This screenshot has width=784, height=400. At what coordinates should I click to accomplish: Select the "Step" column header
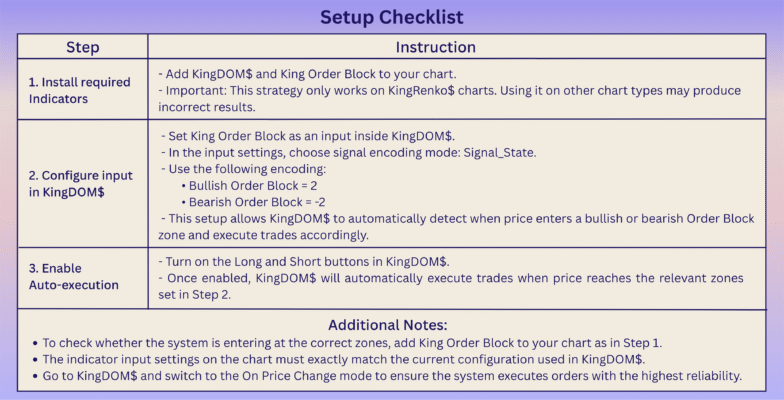point(83,47)
